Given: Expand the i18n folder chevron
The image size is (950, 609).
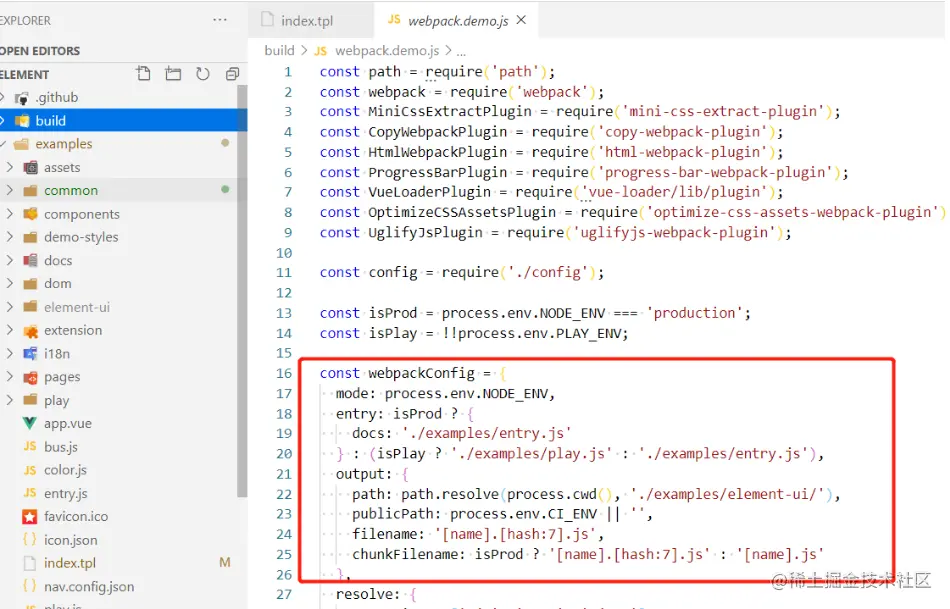Looking at the screenshot, I should 9,353.
